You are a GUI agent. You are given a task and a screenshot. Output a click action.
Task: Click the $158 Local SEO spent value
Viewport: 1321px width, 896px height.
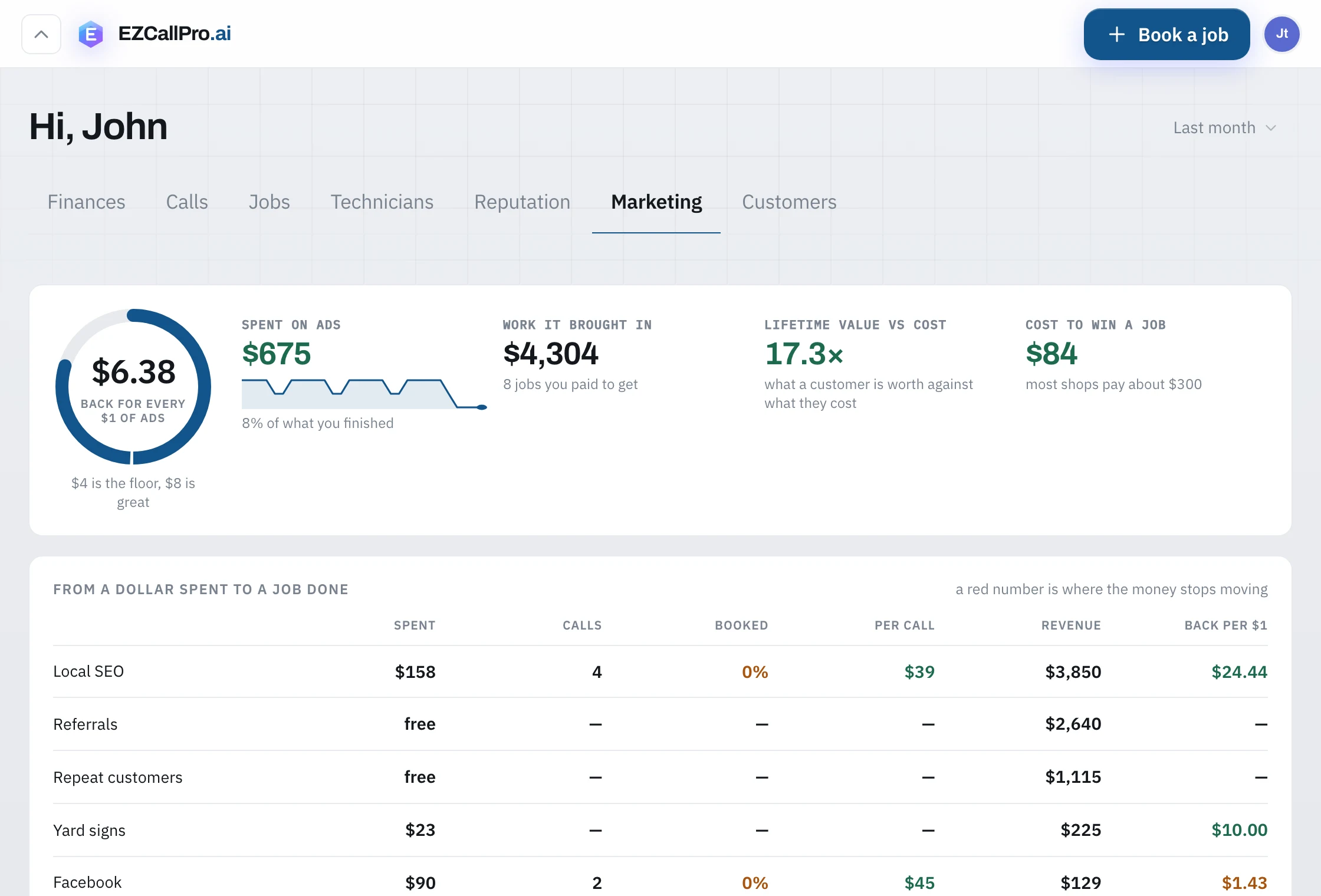coord(415,671)
